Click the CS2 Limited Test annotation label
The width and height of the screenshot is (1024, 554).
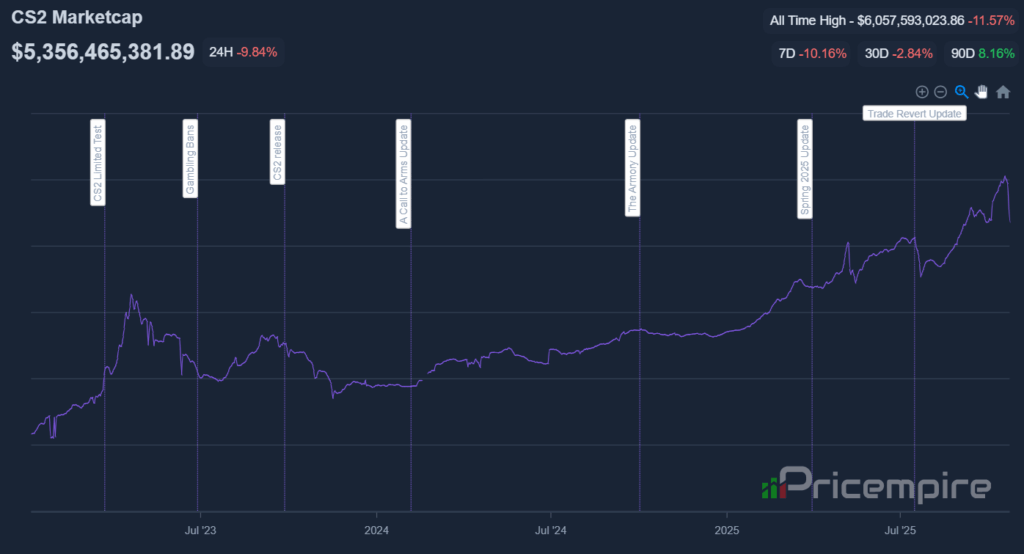pyautogui.click(x=98, y=163)
